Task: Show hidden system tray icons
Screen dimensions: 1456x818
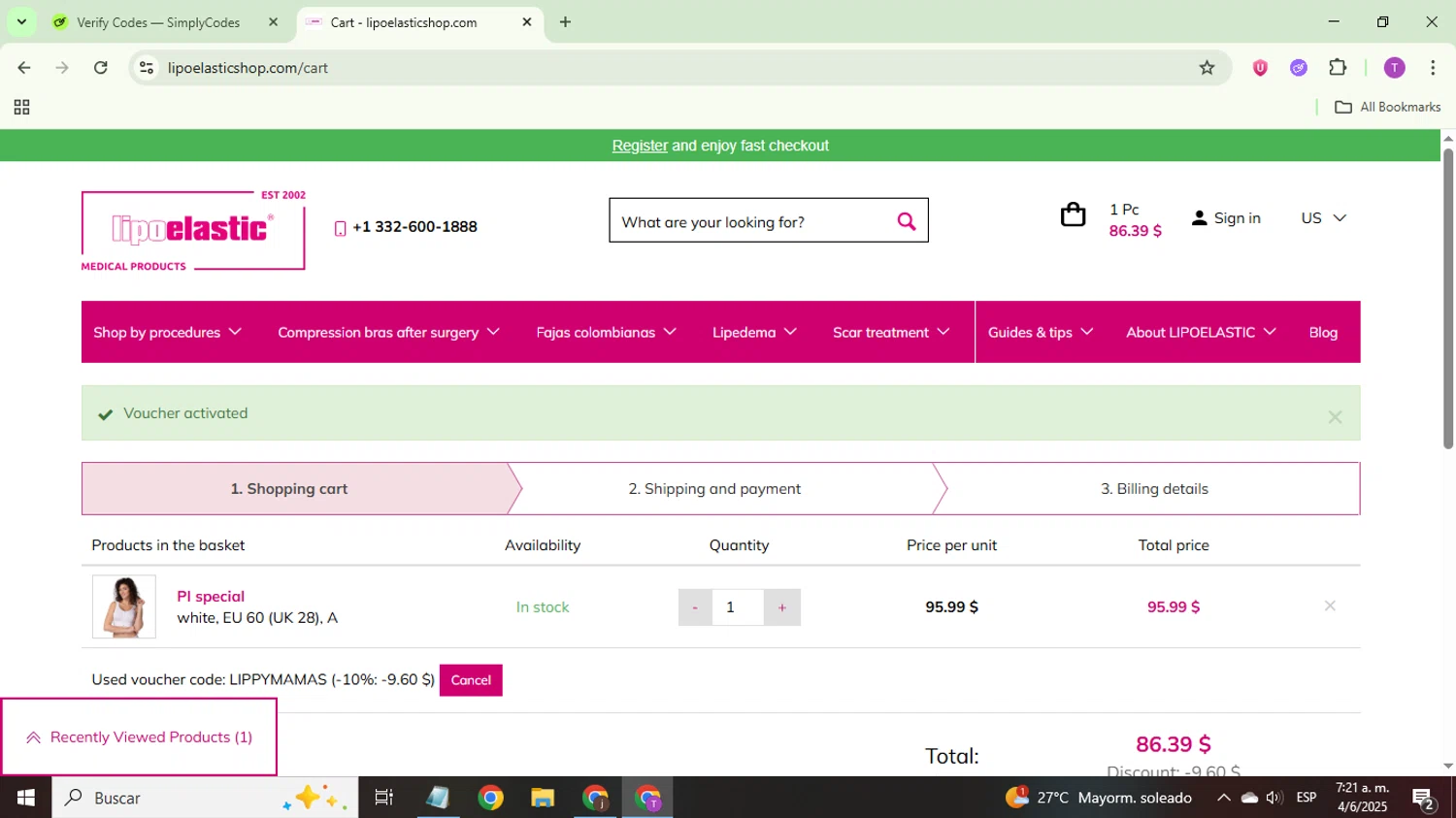Action: tap(1223, 798)
